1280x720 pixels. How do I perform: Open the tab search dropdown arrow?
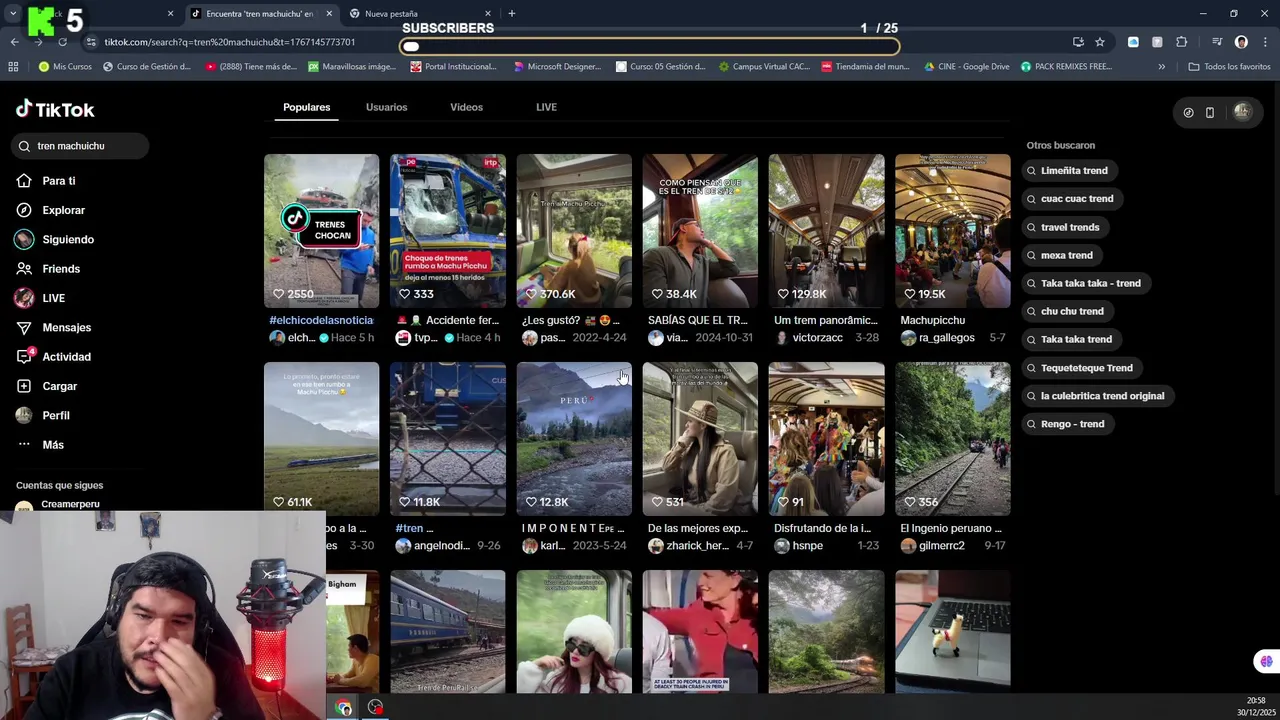tap(13, 14)
